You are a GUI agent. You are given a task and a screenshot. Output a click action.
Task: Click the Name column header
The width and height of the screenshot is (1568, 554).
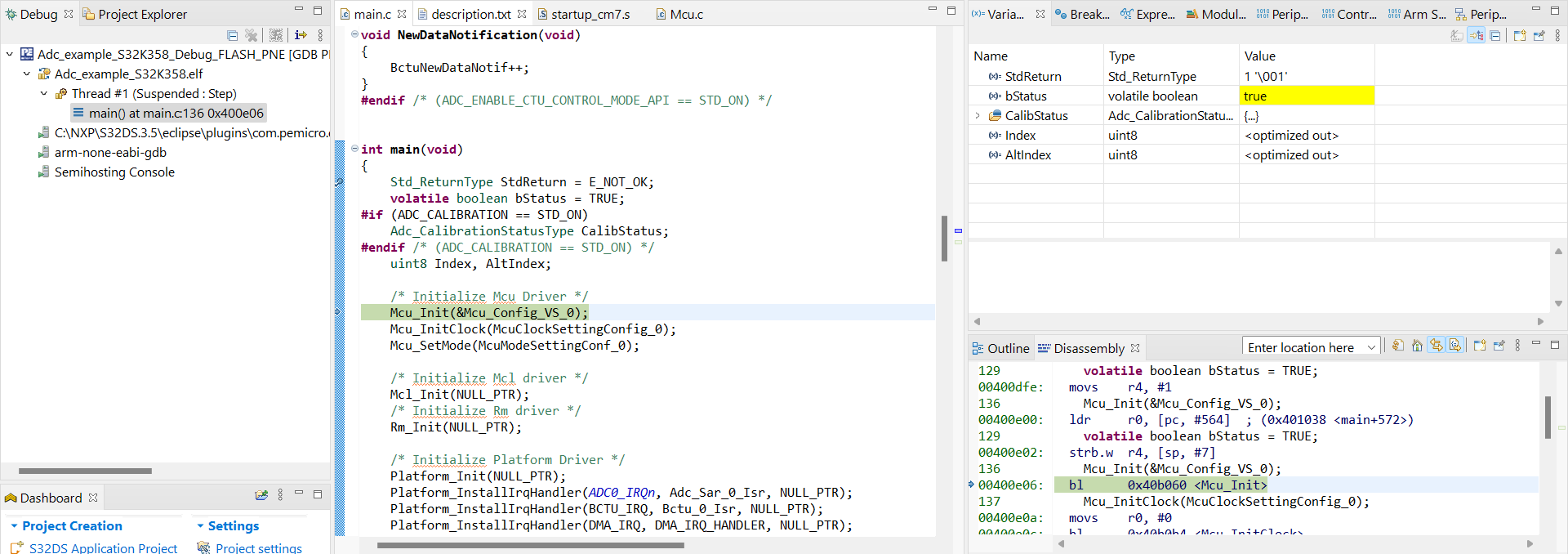click(1036, 56)
